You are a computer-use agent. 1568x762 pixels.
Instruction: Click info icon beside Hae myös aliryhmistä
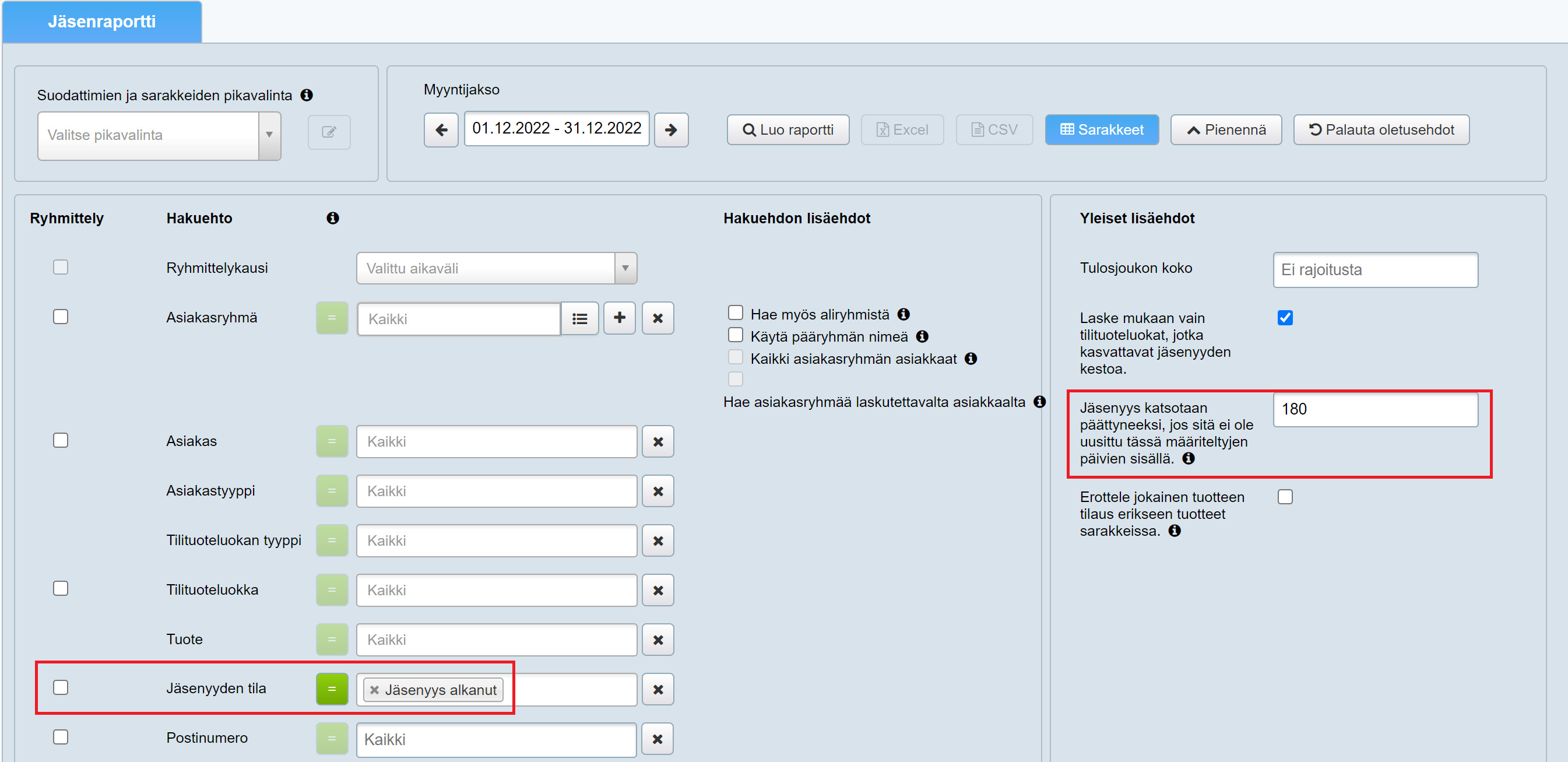click(903, 314)
